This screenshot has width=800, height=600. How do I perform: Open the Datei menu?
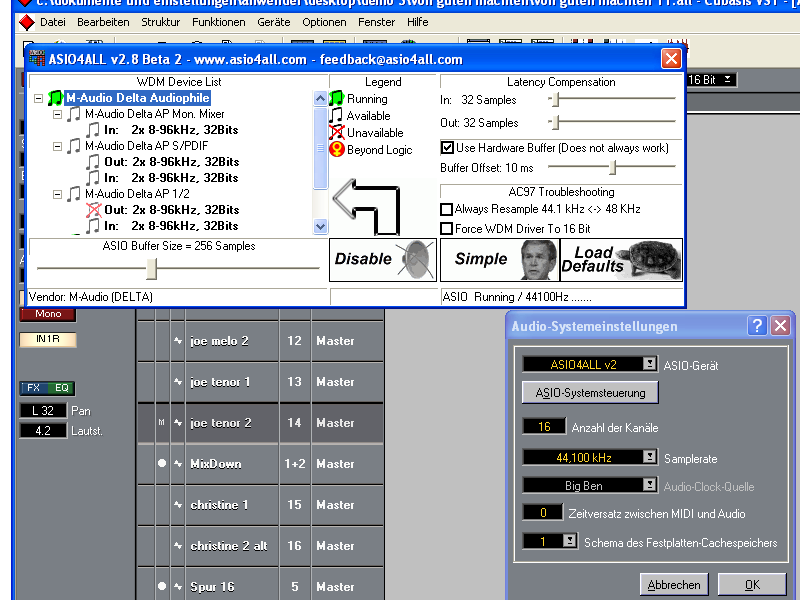[53, 22]
